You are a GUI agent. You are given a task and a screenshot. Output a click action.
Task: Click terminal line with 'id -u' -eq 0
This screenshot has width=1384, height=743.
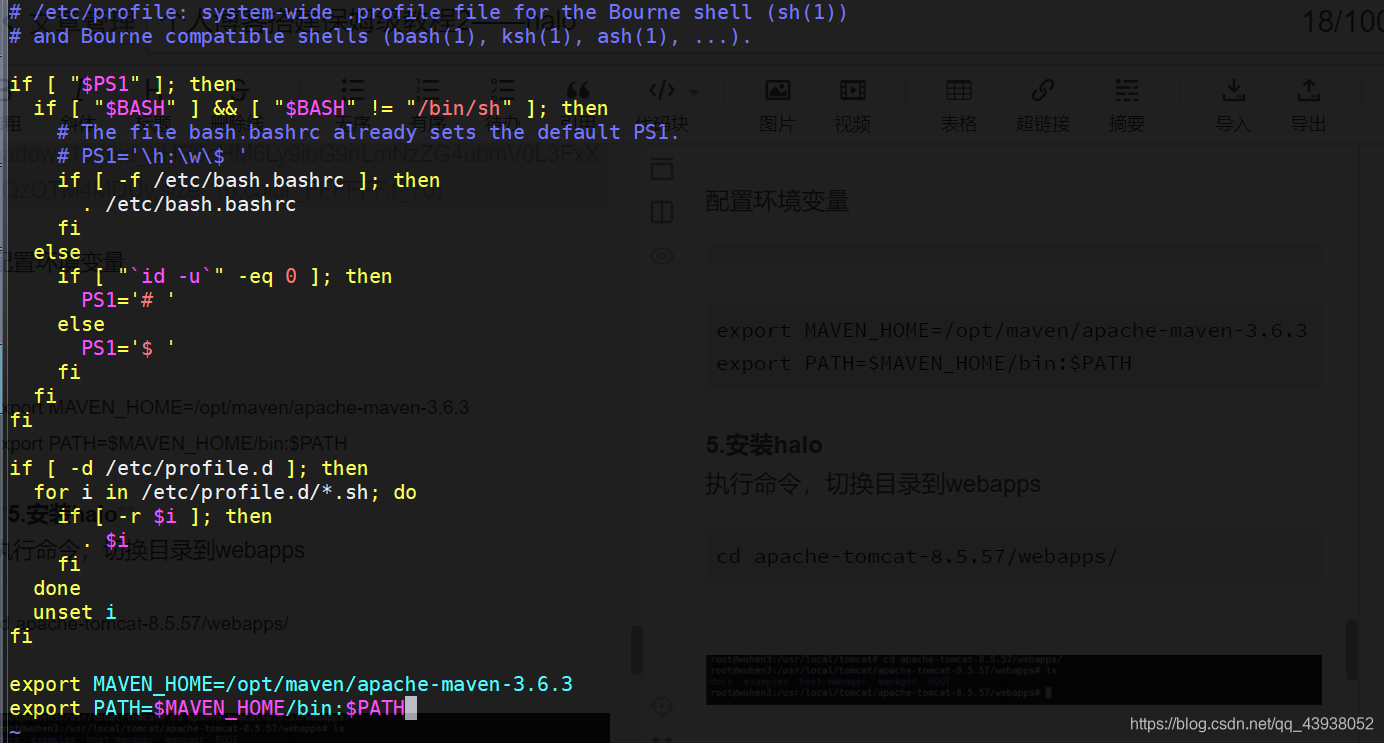[x=225, y=276]
